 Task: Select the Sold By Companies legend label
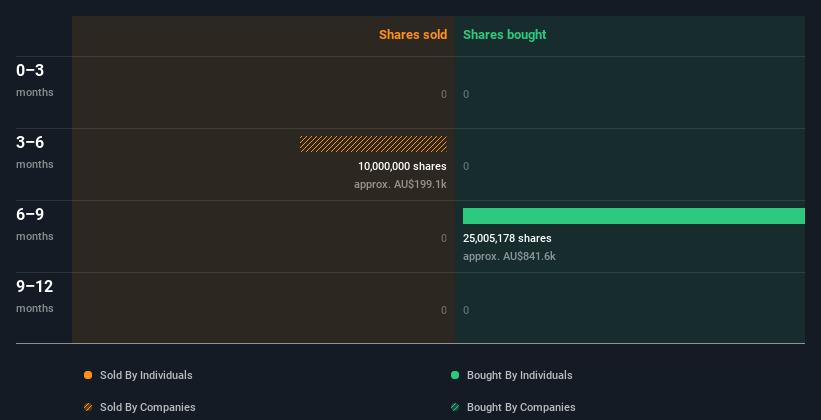tap(148, 407)
